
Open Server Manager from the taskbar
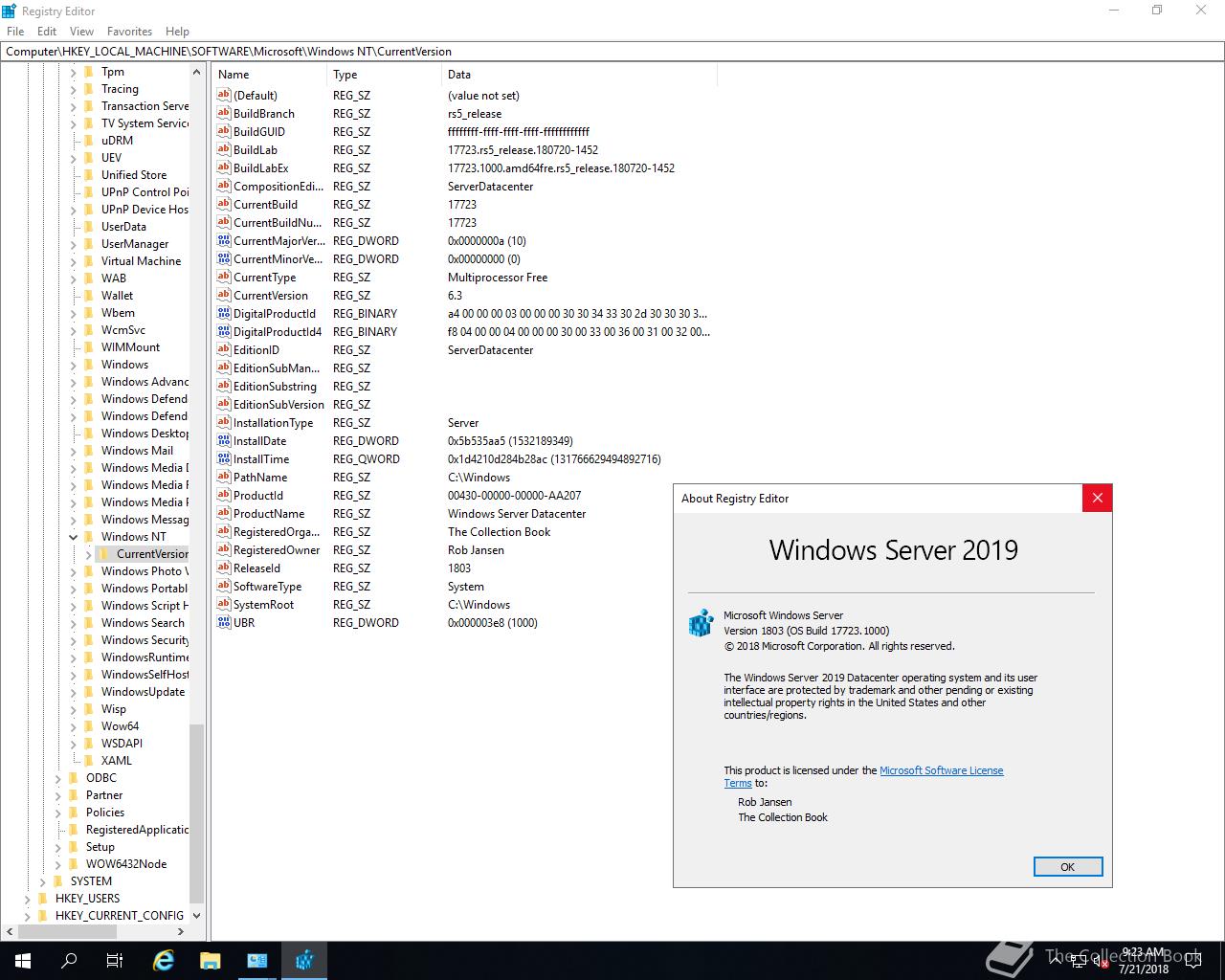coord(257,961)
